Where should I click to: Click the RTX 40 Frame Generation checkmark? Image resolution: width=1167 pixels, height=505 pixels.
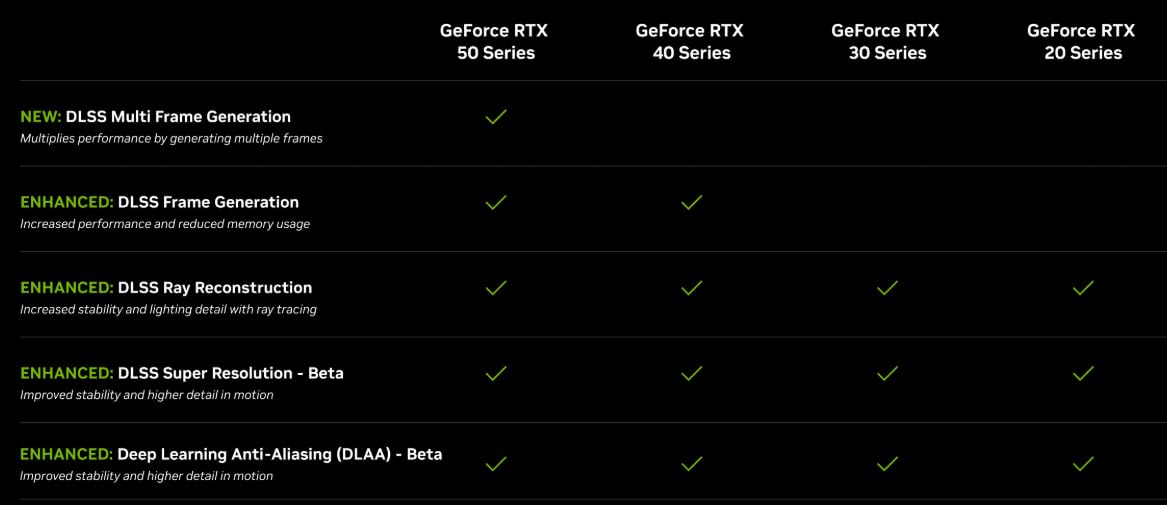[x=691, y=202]
